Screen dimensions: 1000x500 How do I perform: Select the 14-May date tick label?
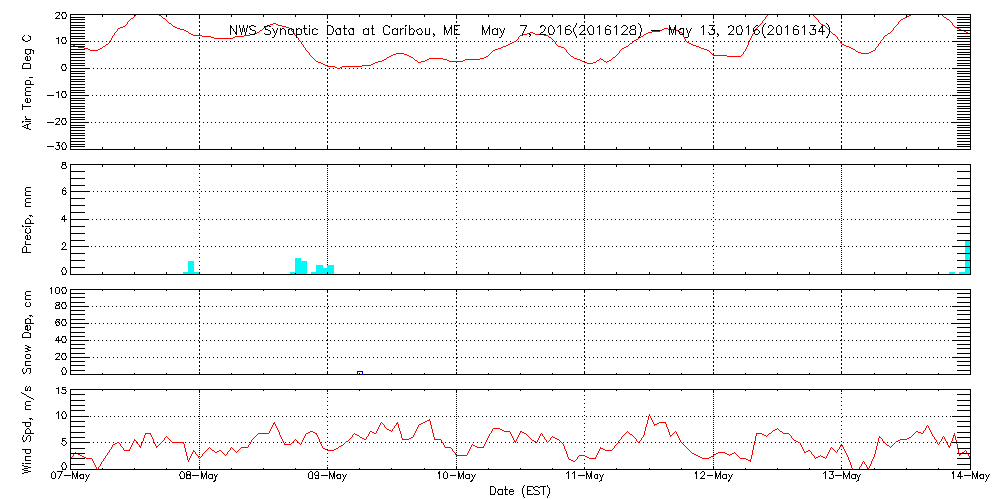(x=968, y=476)
